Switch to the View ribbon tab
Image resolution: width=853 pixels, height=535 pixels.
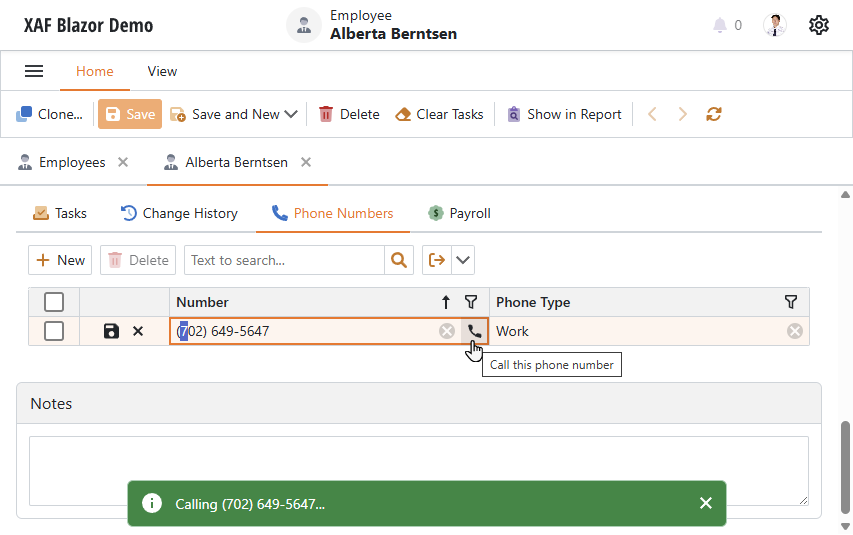(162, 71)
